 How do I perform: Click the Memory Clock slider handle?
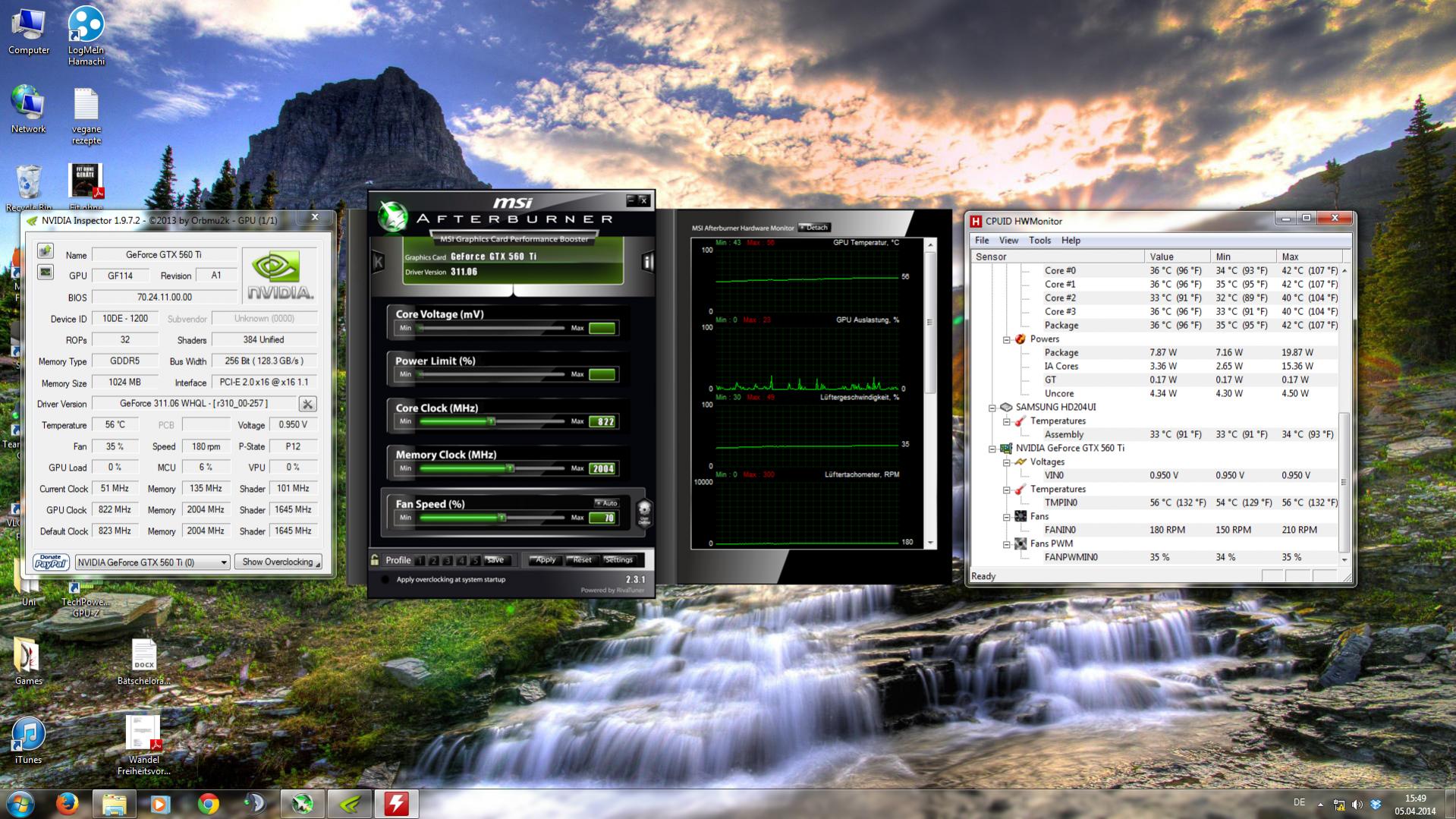510,468
